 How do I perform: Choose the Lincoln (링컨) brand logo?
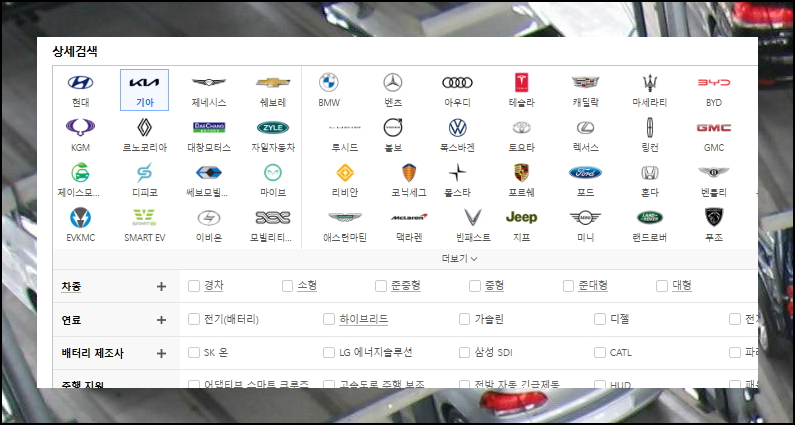coord(649,127)
